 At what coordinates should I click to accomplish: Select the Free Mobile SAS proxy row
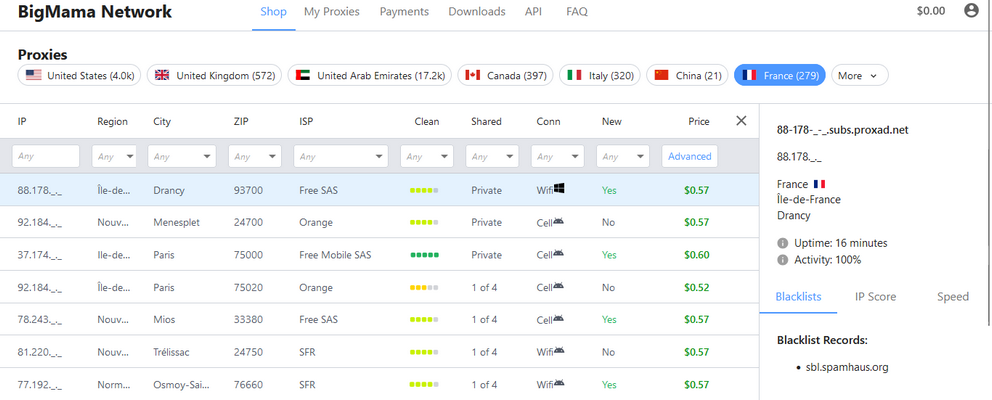tap(380, 255)
